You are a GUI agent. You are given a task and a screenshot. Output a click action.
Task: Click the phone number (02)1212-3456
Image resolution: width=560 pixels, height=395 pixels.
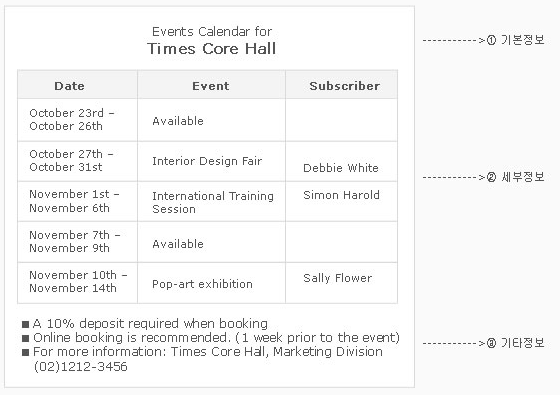point(81,367)
